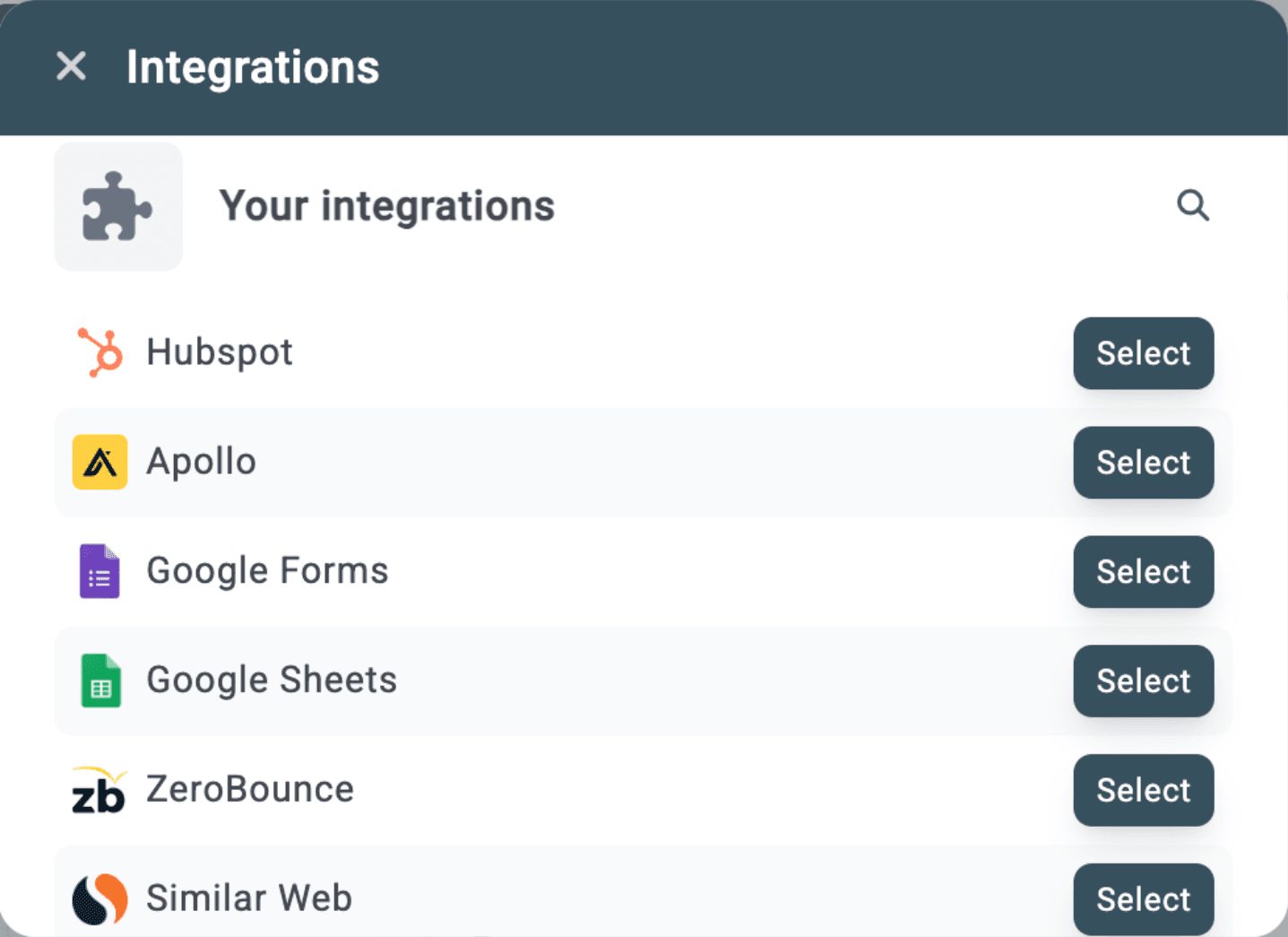Screen dimensions: 1288x937
Task: Close the Integrations panel
Action: coord(71,66)
